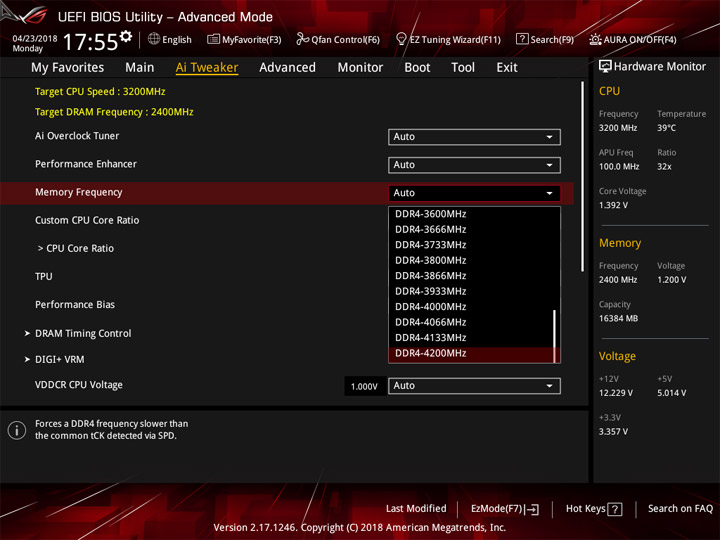Select DDR4-4000MHz option
Viewport: 720px width, 540px height.
pyautogui.click(x=471, y=307)
